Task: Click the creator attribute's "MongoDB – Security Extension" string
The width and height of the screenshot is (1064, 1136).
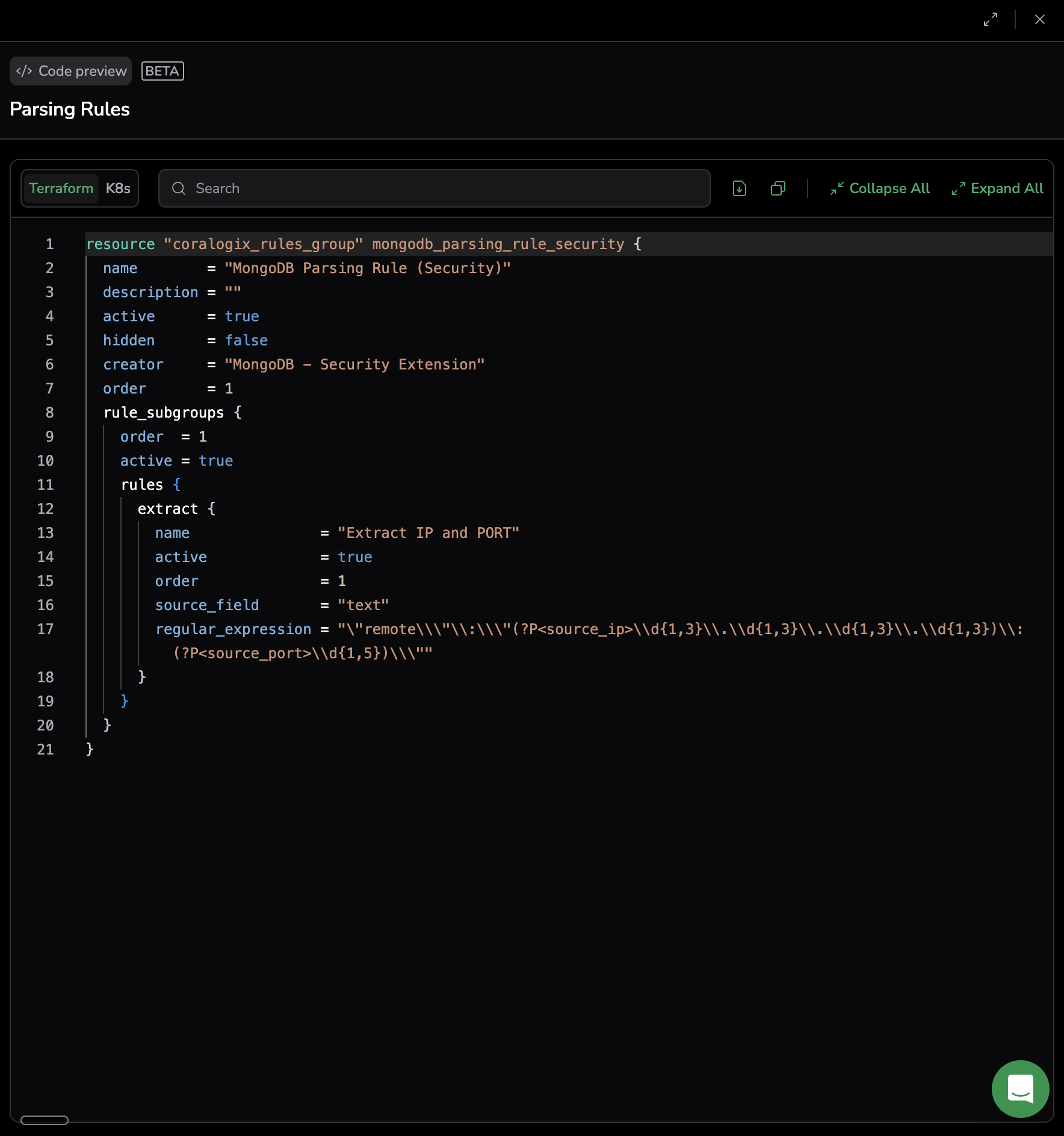Action: tap(354, 365)
